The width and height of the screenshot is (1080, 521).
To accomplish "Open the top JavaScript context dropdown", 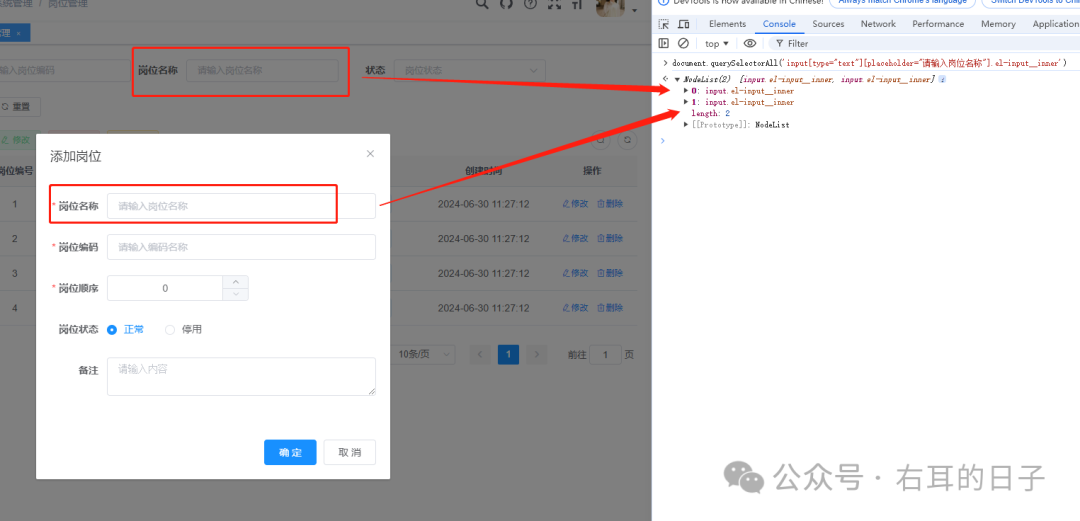I will (x=716, y=43).
